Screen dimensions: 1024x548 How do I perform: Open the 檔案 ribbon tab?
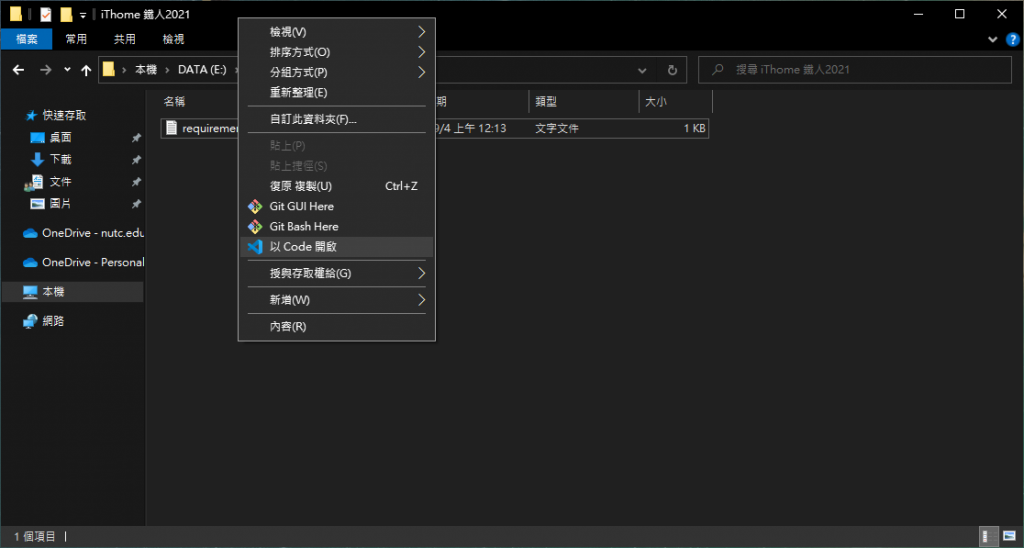pos(27,39)
